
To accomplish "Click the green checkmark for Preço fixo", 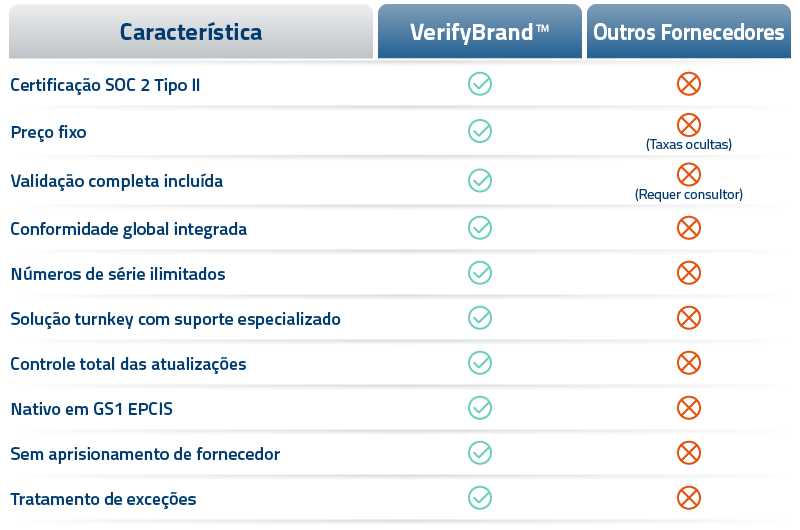I will pyautogui.click(x=480, y=130).
